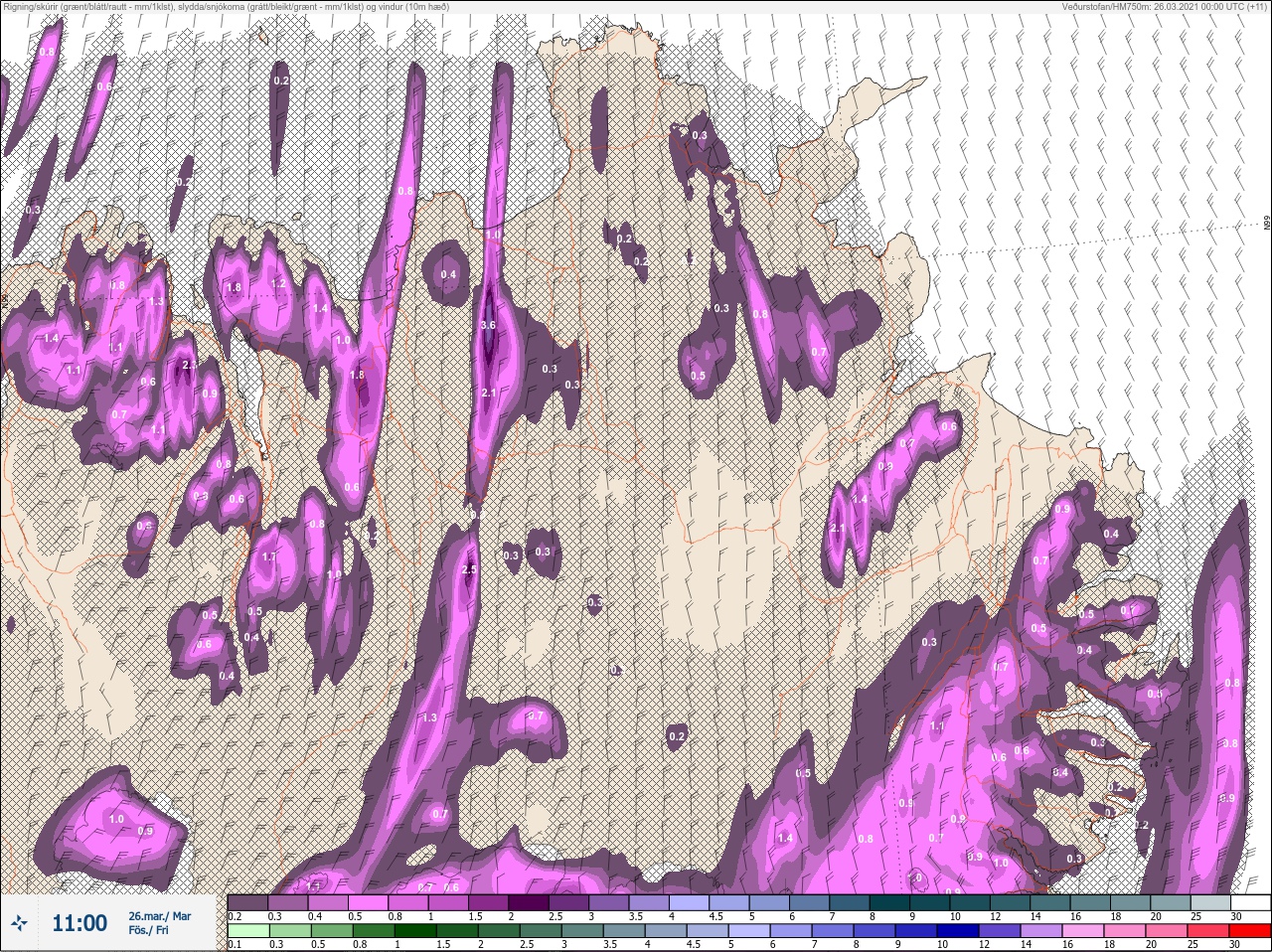The width and height of the screenshot is (1272, 952).
Task: Pick the darkest purple 2–2.5 swatch, upper legend
Action: coord(531,901)
